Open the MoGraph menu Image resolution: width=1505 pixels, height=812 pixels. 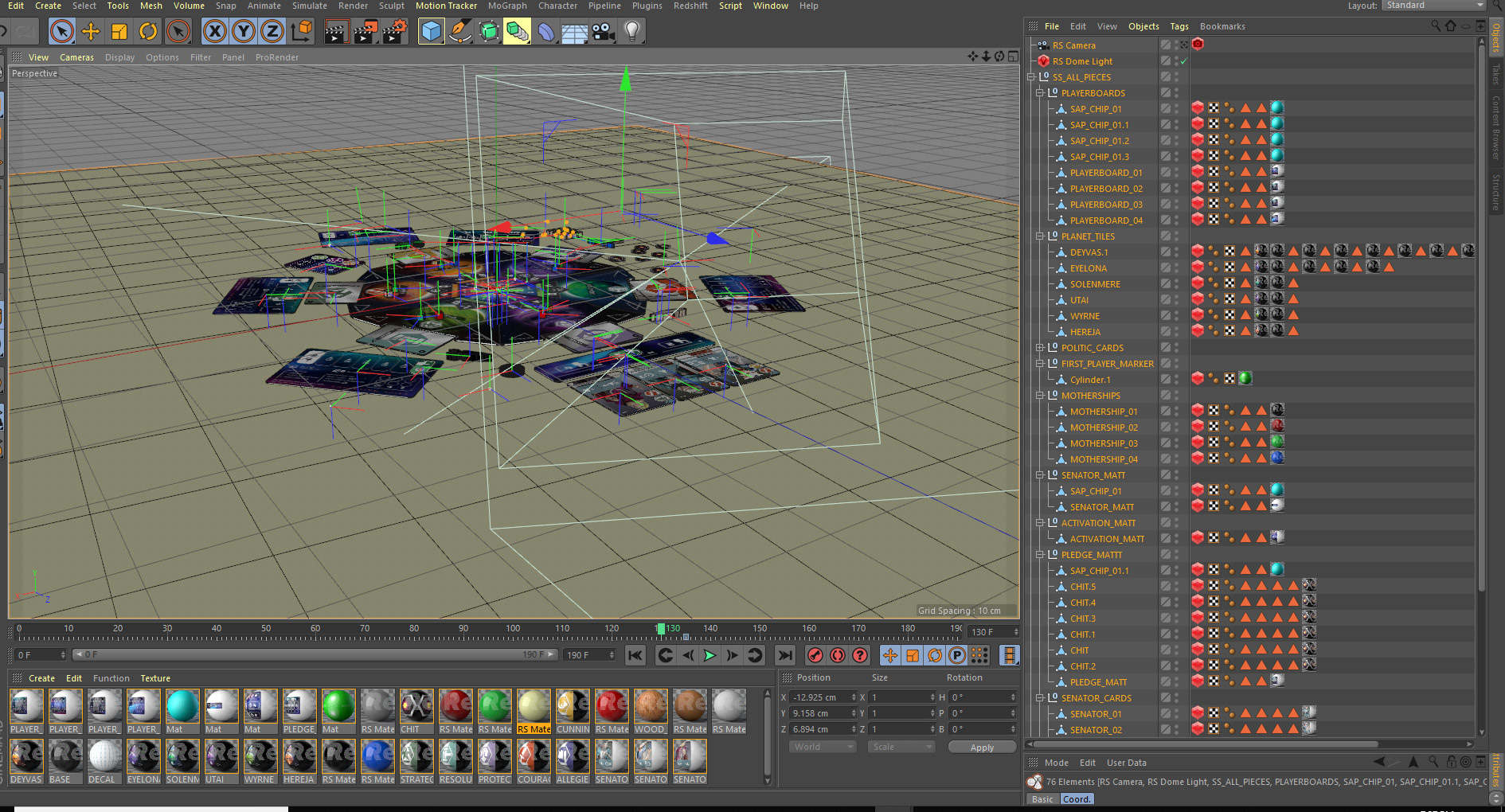tap(507, 6)
